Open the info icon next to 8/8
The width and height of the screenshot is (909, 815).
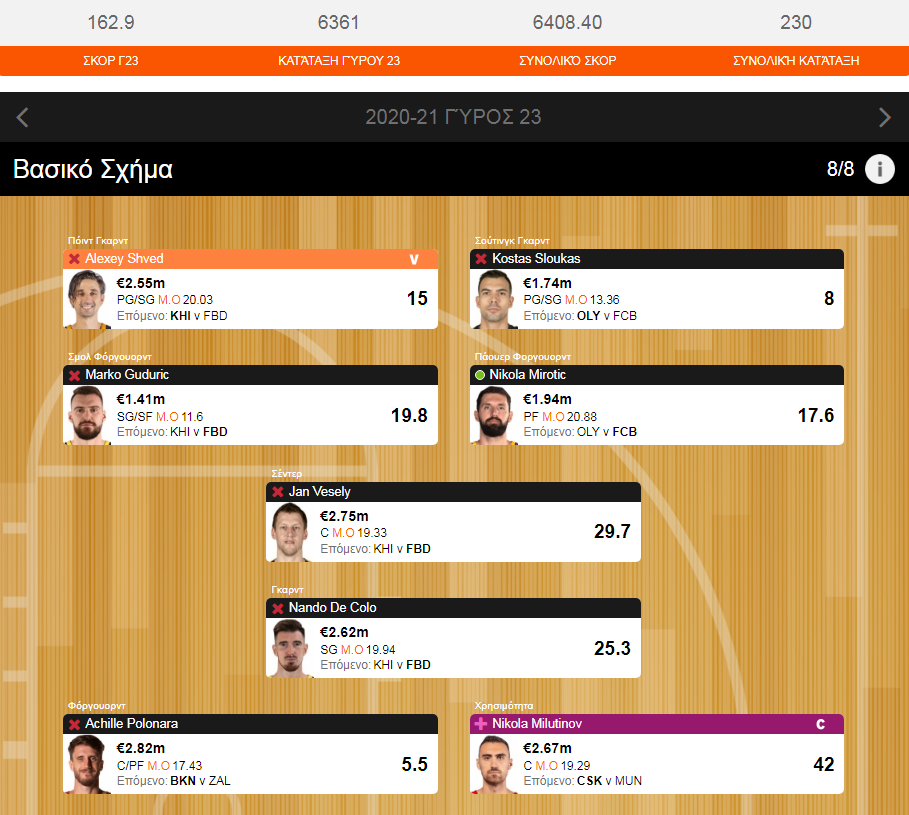click(879, 169)
